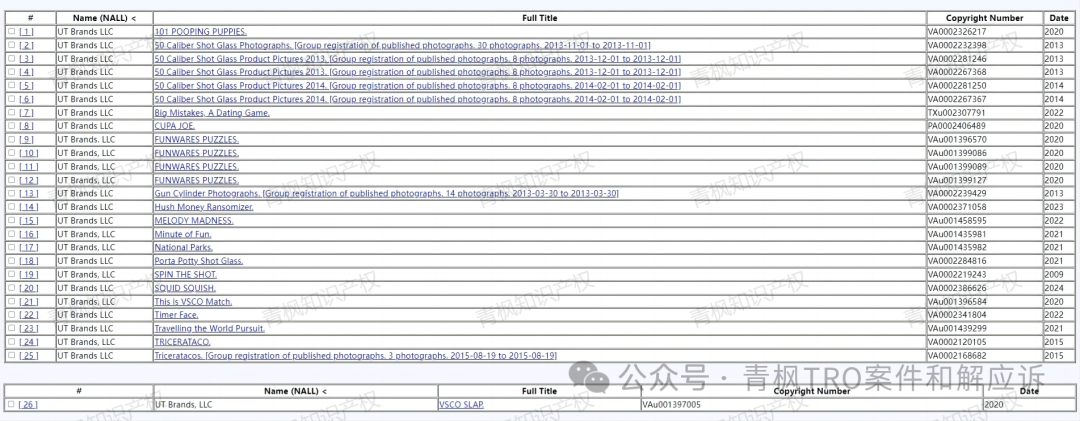Open 50 Caliber Shot Glass Photographs 30 photographs title
The image size is (1080, 421).
click(402, 45)
